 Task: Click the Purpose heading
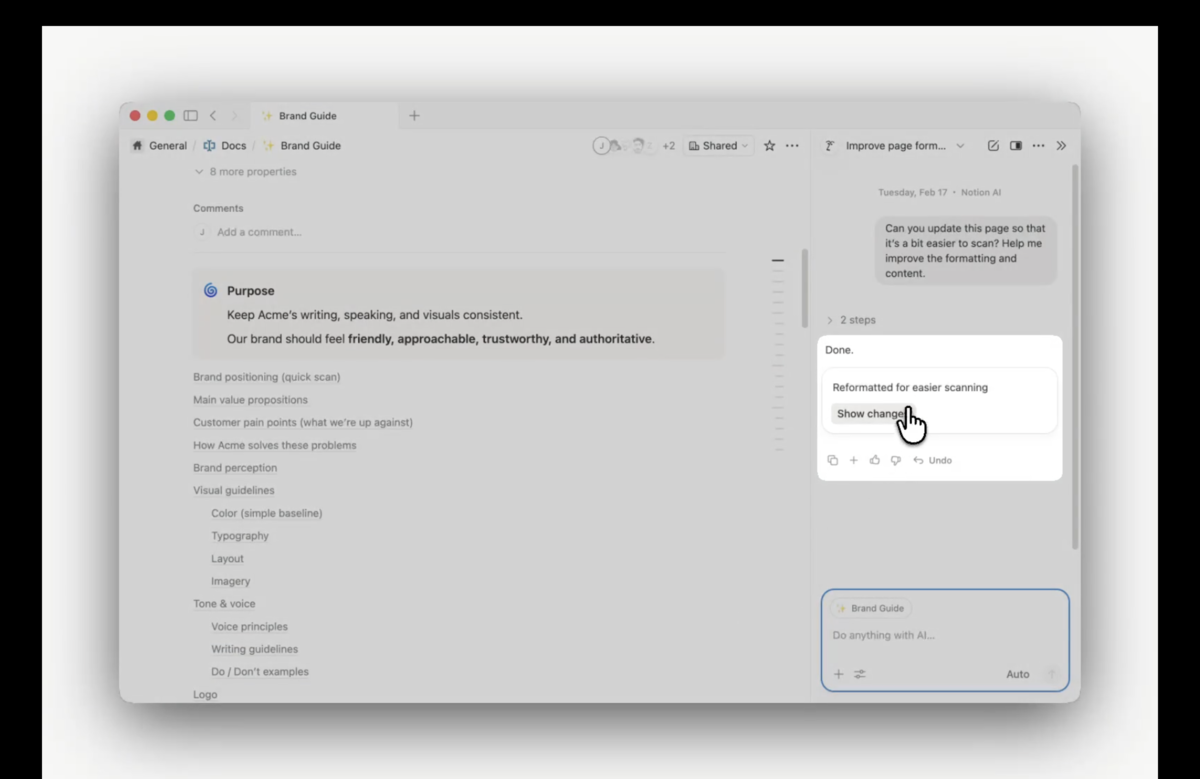click(250, 291)
